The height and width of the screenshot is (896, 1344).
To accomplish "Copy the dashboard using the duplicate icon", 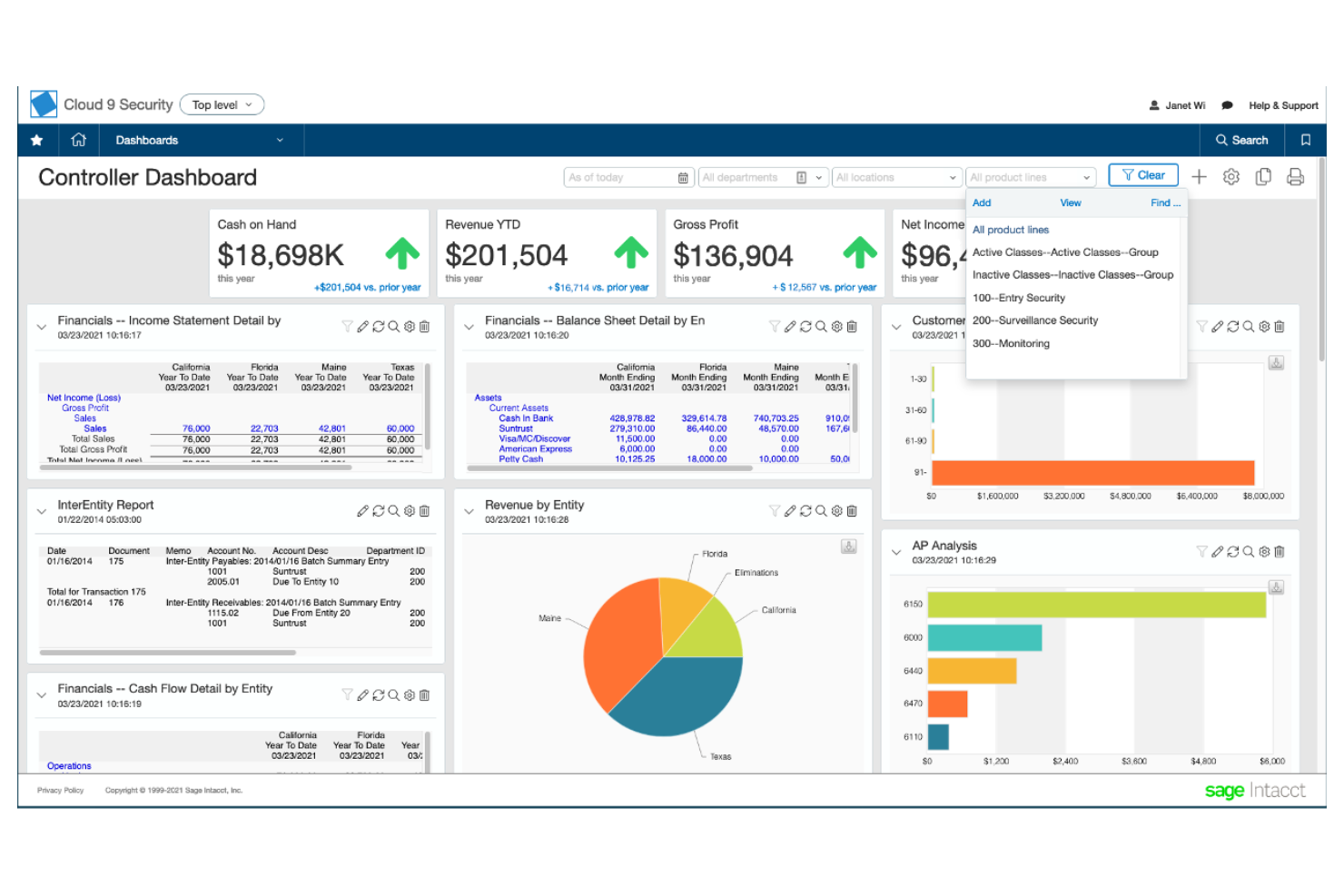I will 1263,177.
